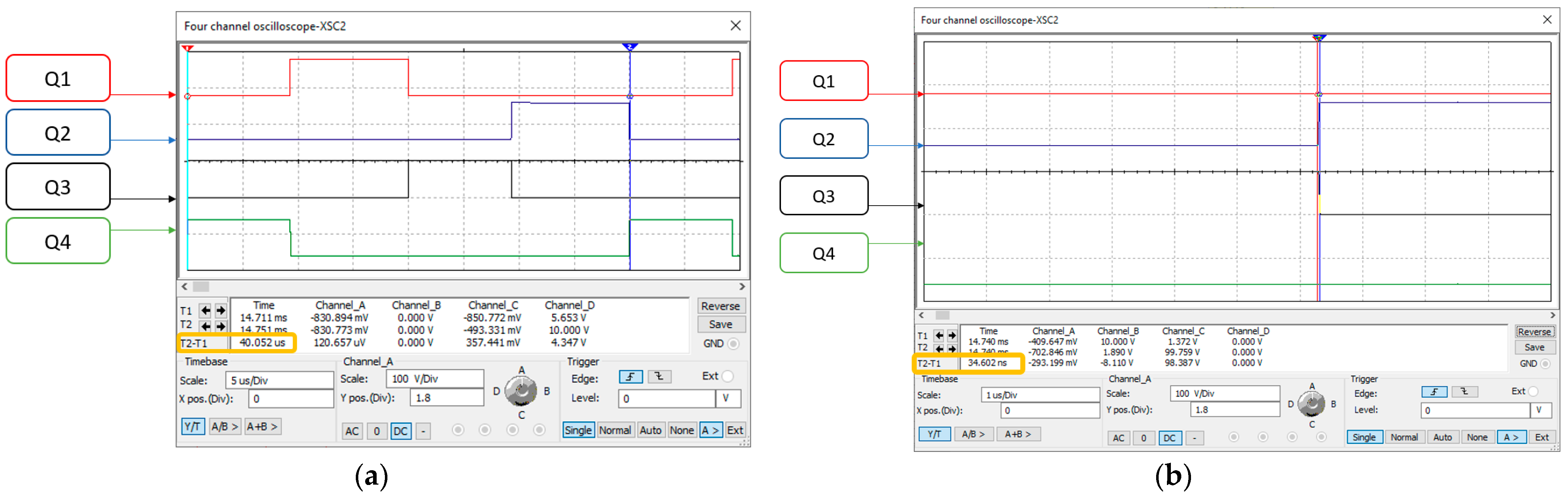Select AC coupling in oscilloscope (a)

pos(352,431)
